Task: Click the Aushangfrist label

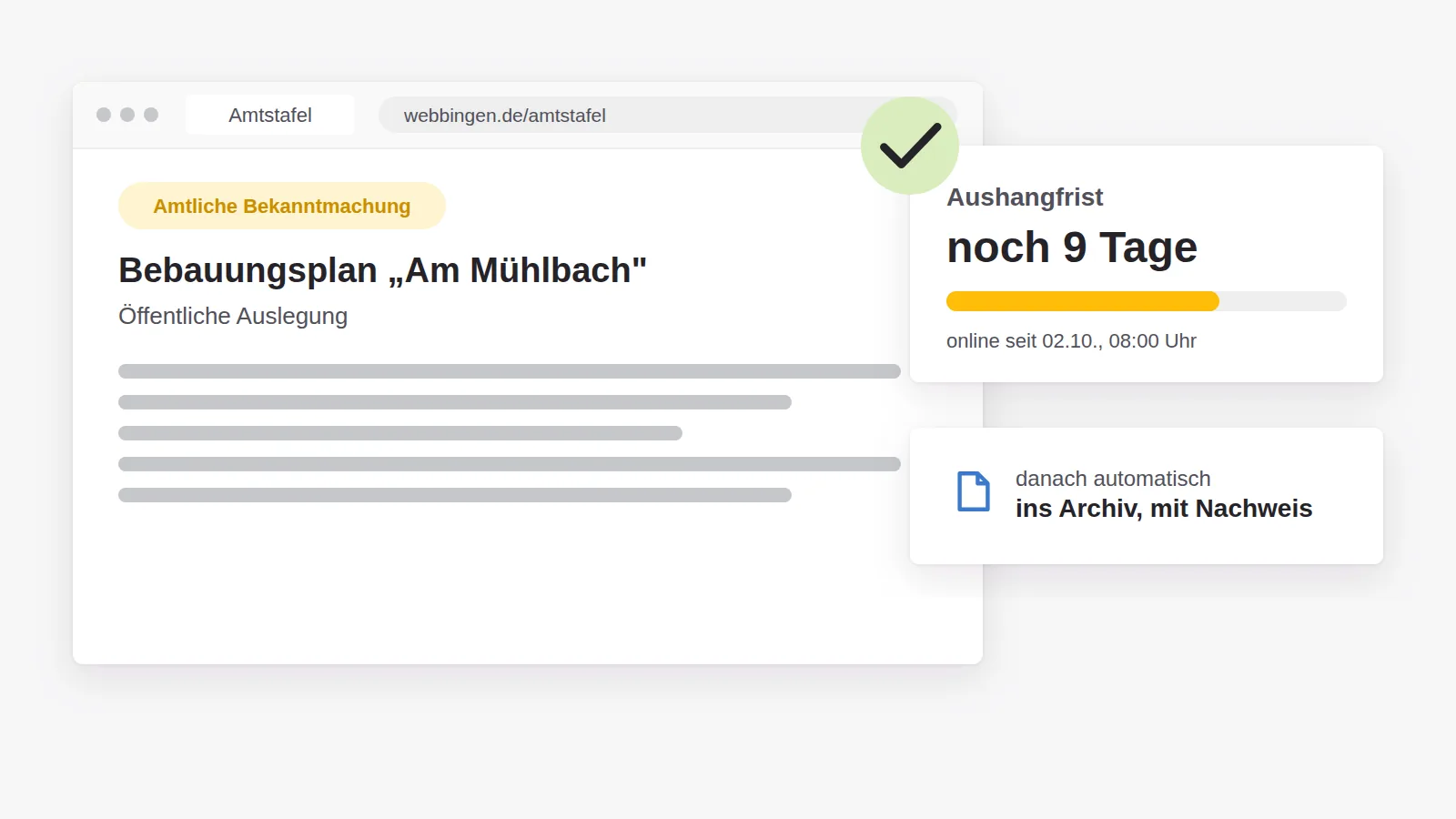Action: tap(1025, 197)
